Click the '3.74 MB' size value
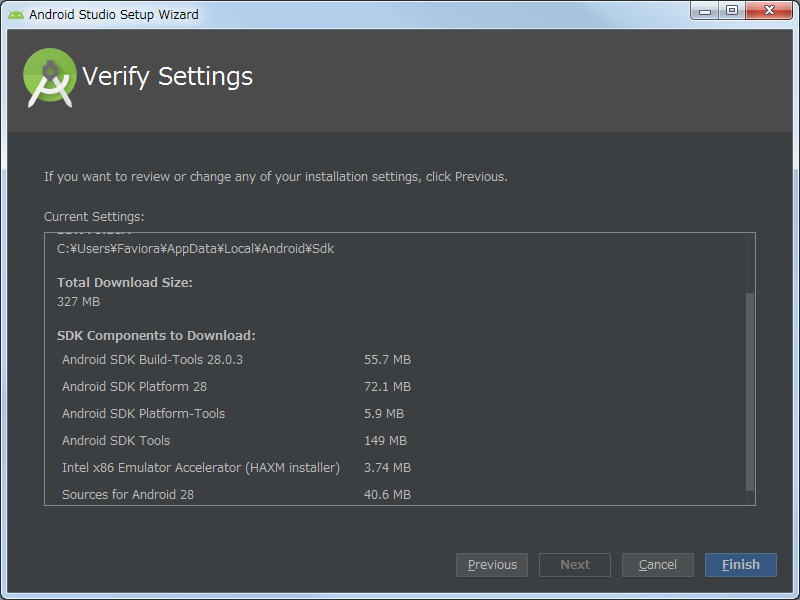This screenshot has height=600, width=800. pos(387,468)
